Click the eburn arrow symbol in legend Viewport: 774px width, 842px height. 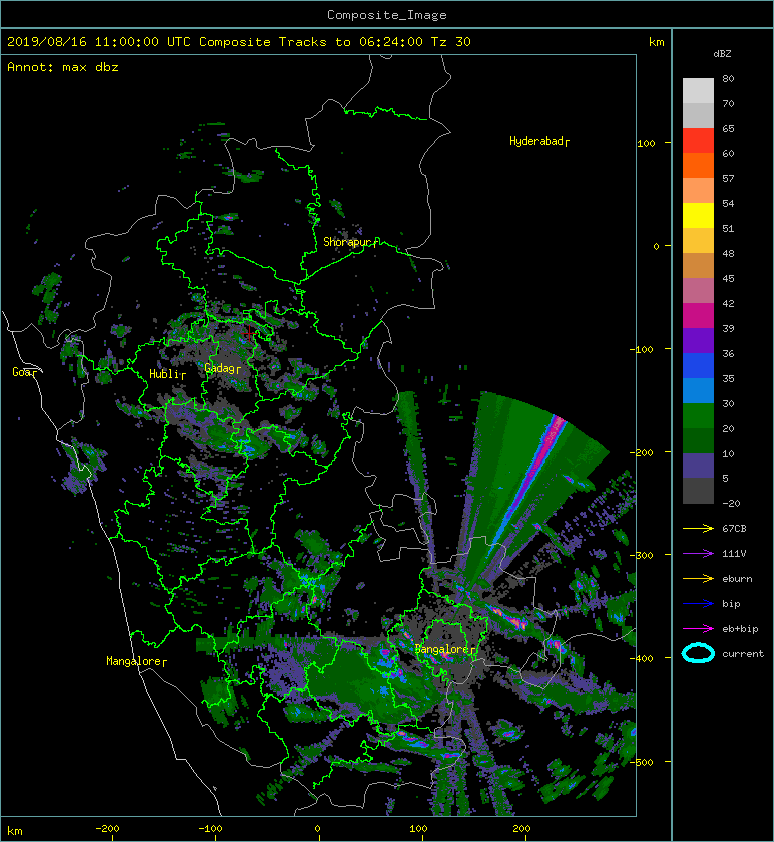[x=698, y=578]
